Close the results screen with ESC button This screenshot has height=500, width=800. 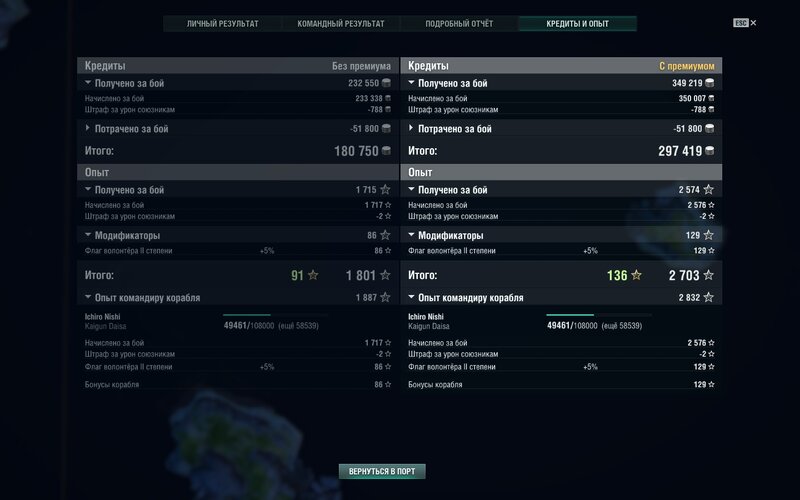pyautogui.click(x=741, y=22)
